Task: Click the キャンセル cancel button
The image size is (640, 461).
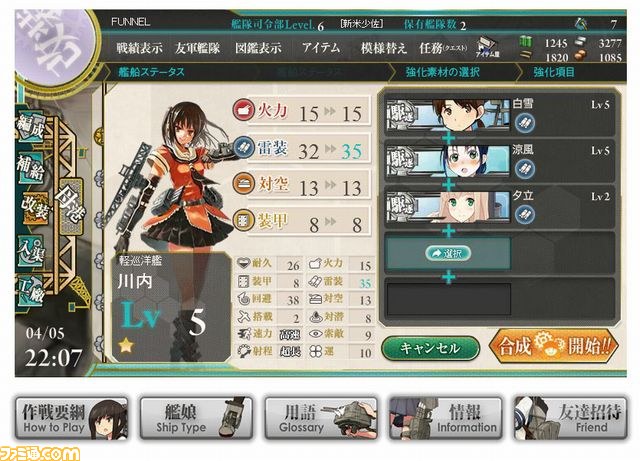Action: coord(430,348)
